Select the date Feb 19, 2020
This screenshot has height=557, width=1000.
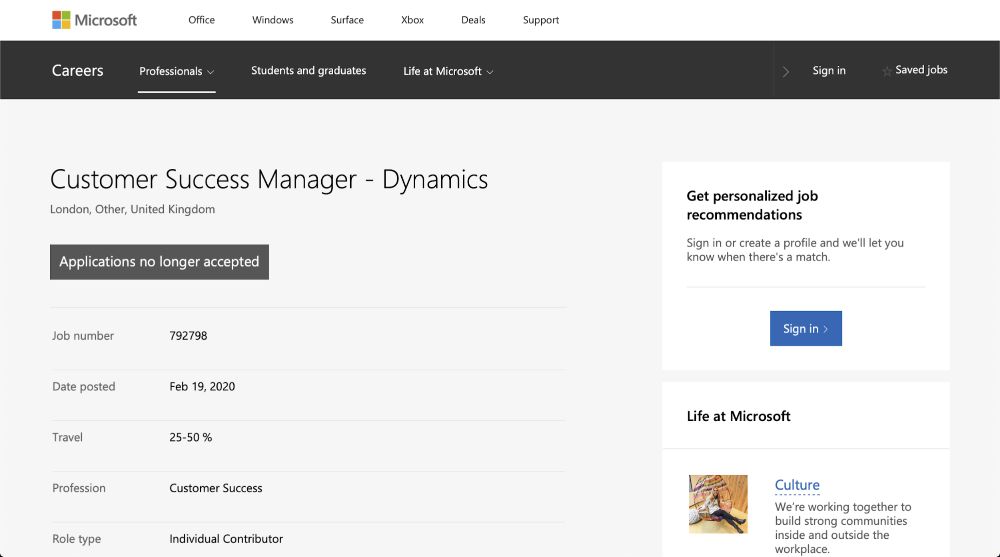pos(202,386)
